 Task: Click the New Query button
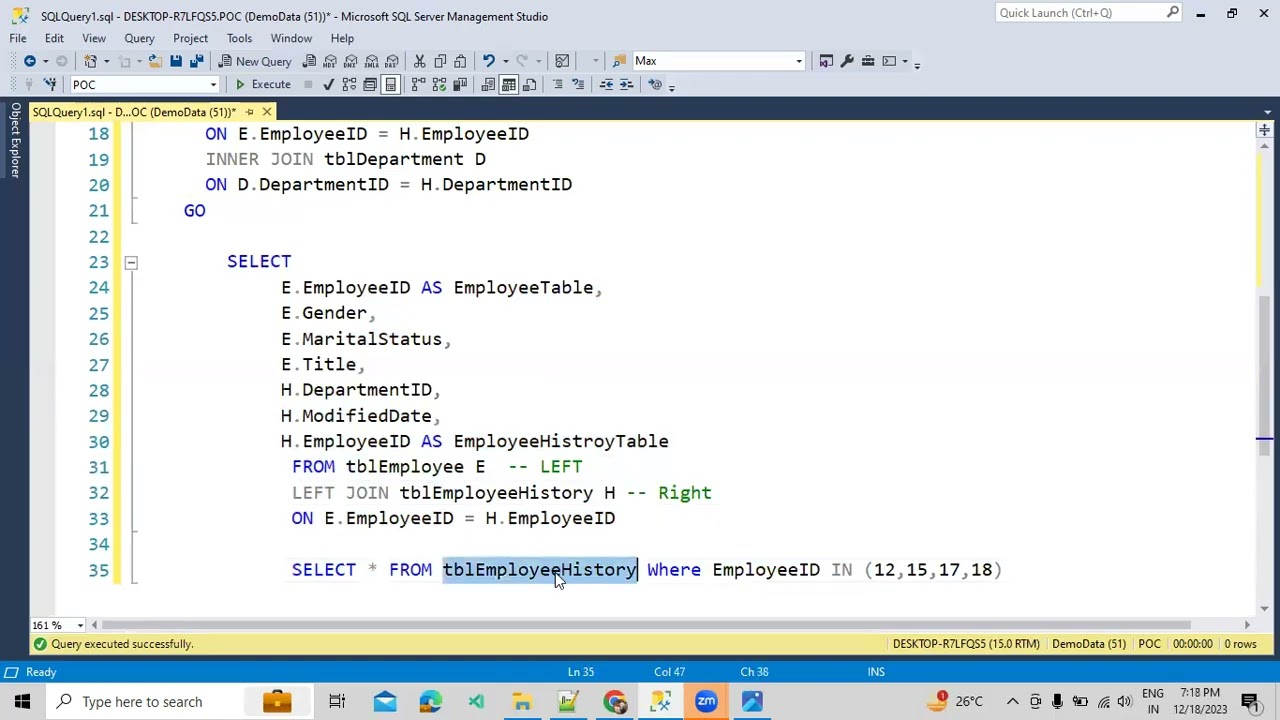tap(254, 61)
